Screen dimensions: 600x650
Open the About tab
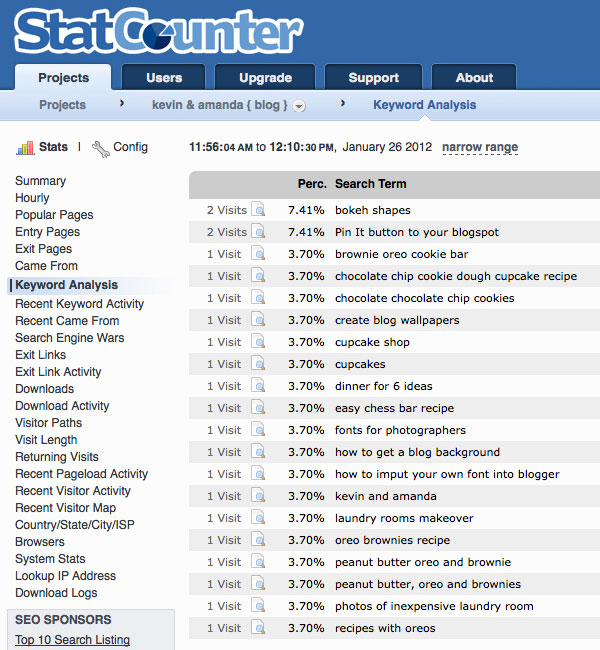pyautogui.click(x=474, y=78)
